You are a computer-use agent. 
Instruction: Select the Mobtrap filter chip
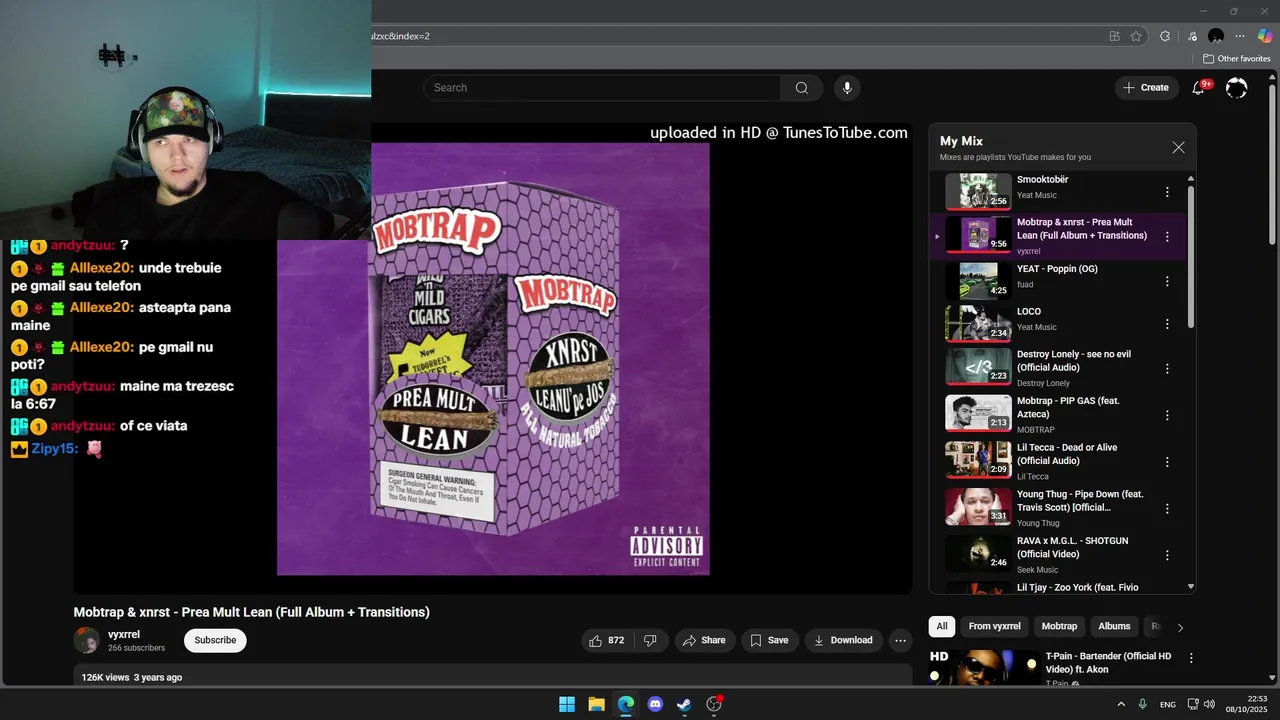click(x=1059, y=627)
